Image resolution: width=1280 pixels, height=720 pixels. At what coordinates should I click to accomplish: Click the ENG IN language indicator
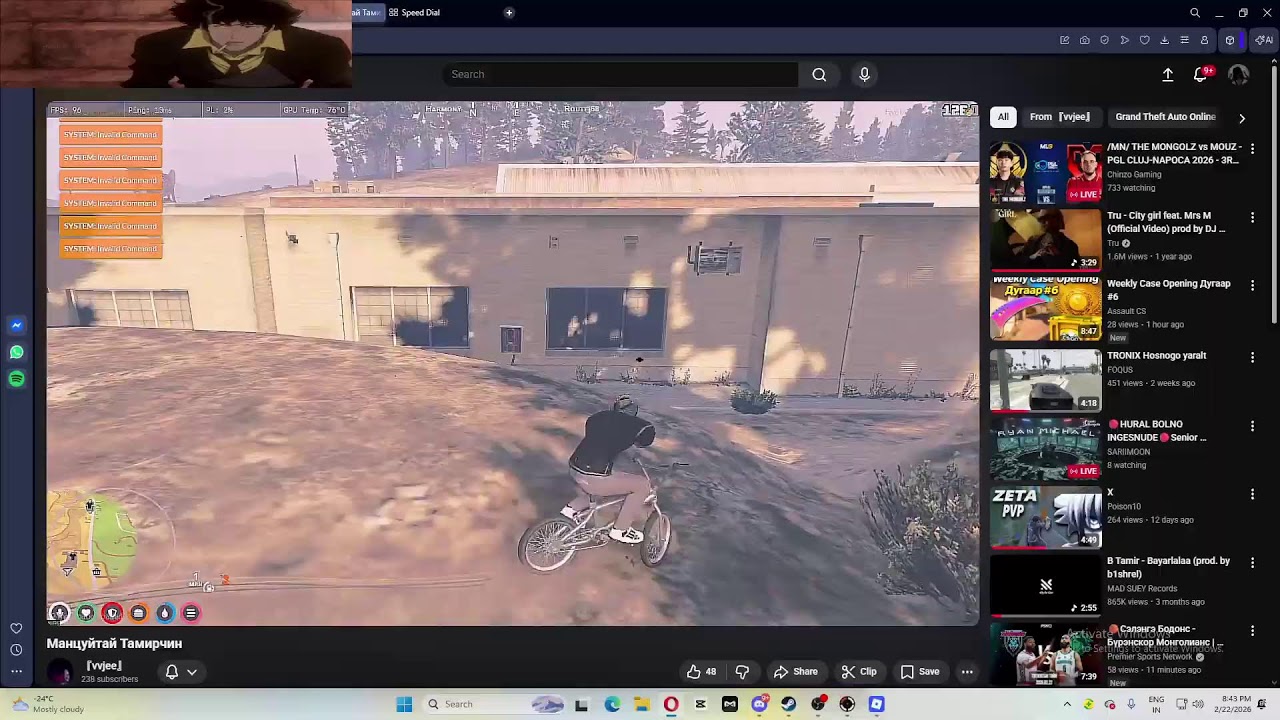(x=1156, y=704)
